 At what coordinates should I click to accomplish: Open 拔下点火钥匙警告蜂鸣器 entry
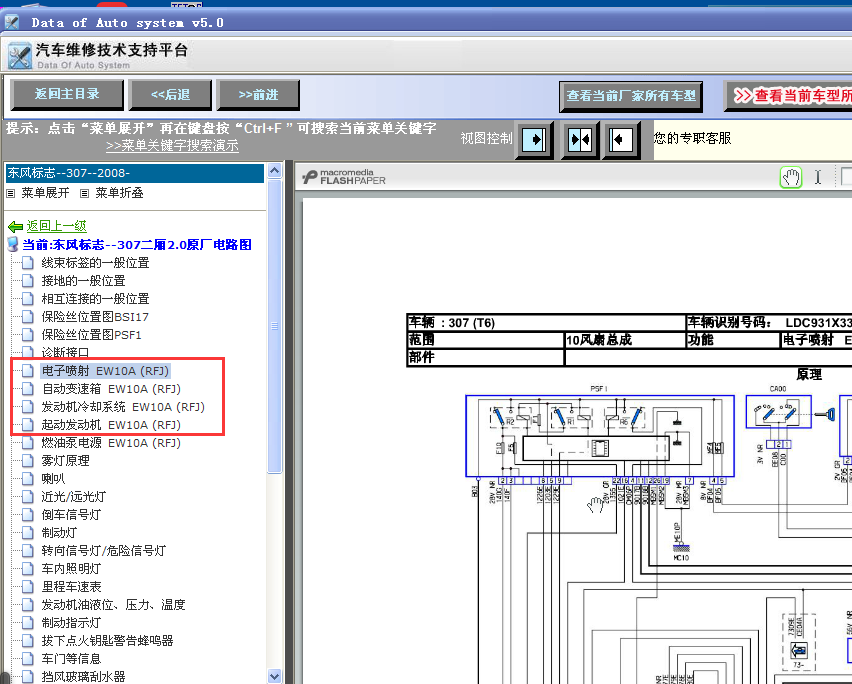[x=107, y=641]
